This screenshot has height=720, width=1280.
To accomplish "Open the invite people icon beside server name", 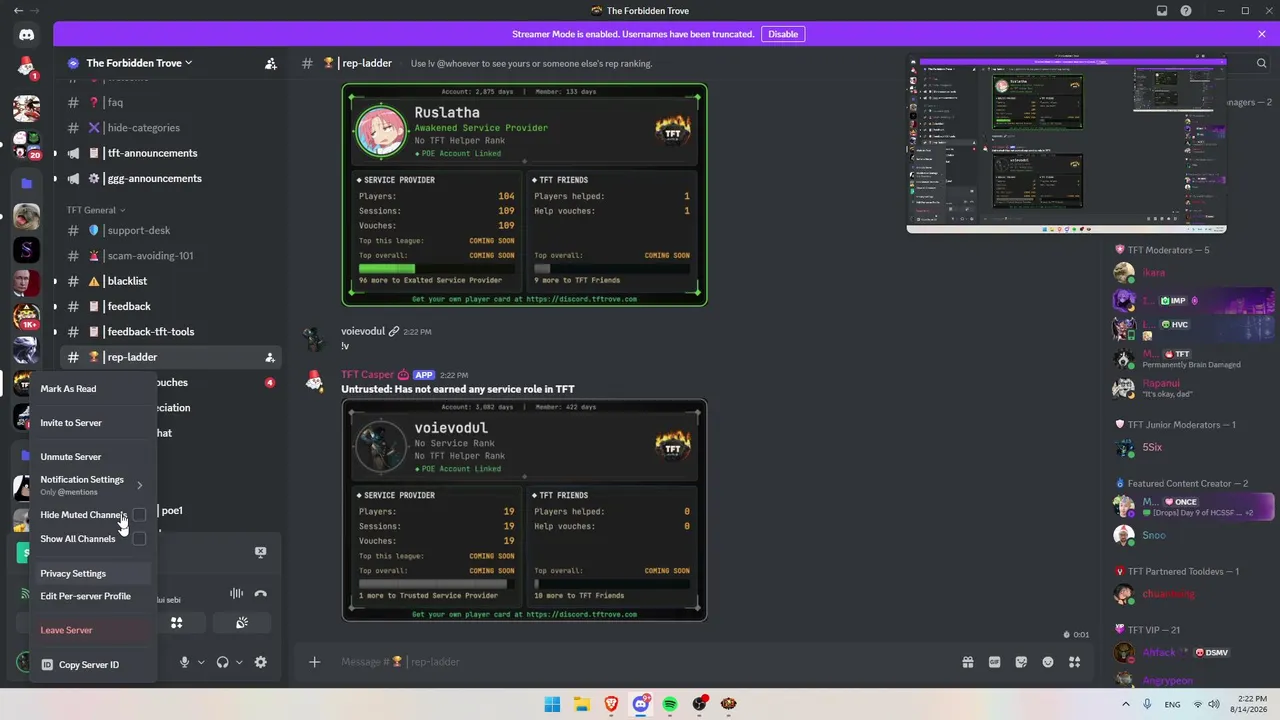I will point(270,63).
